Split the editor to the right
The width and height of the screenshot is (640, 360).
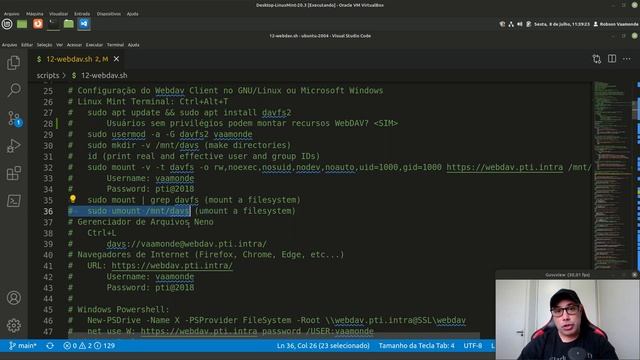point(612,59)
